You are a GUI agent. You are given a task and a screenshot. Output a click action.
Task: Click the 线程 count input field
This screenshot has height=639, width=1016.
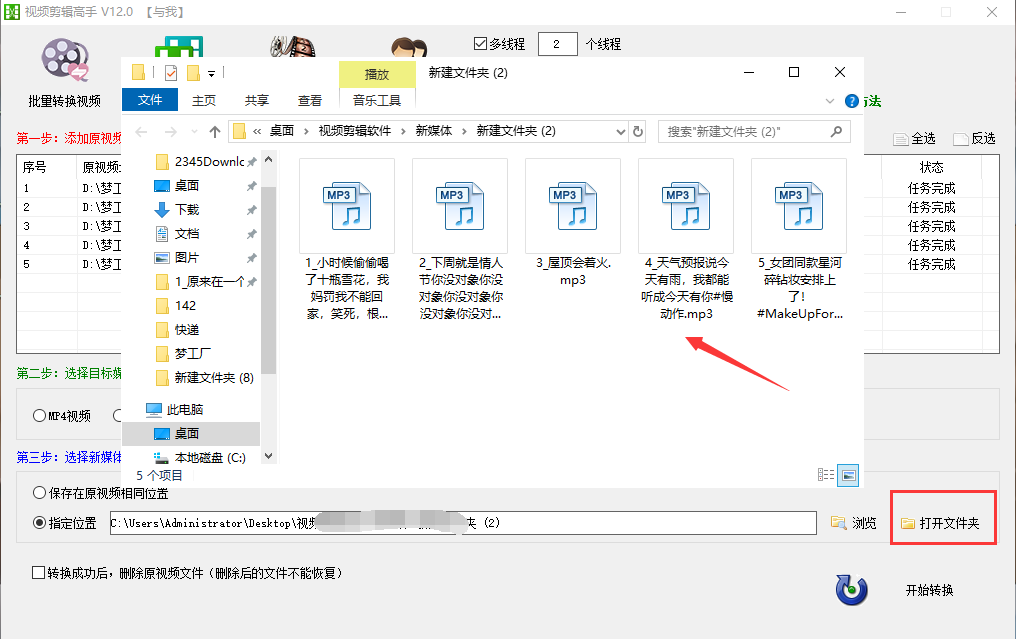click(557, 44)
